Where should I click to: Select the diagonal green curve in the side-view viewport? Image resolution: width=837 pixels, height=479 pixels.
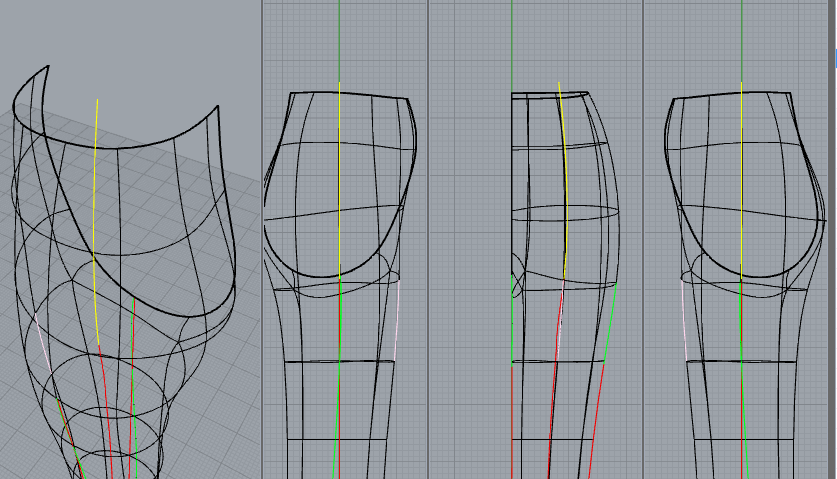[610, 323]
